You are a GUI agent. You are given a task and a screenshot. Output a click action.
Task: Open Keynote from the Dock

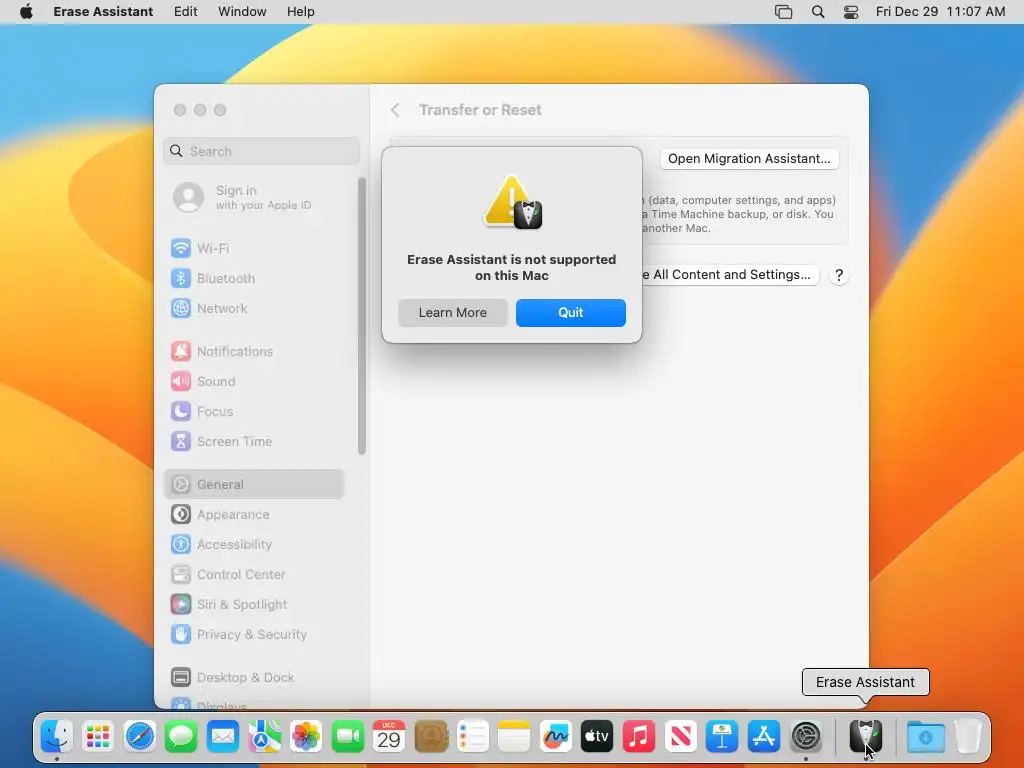[722, 737]
